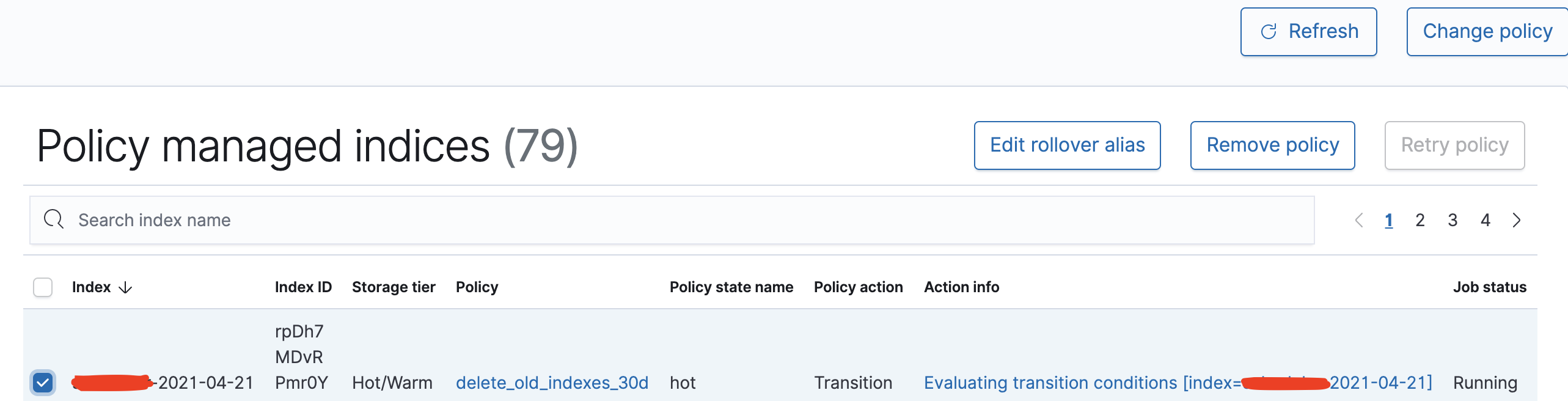Open the Change policy dialog
This screenshot has width=1568, height=401.
[1487, 32]
